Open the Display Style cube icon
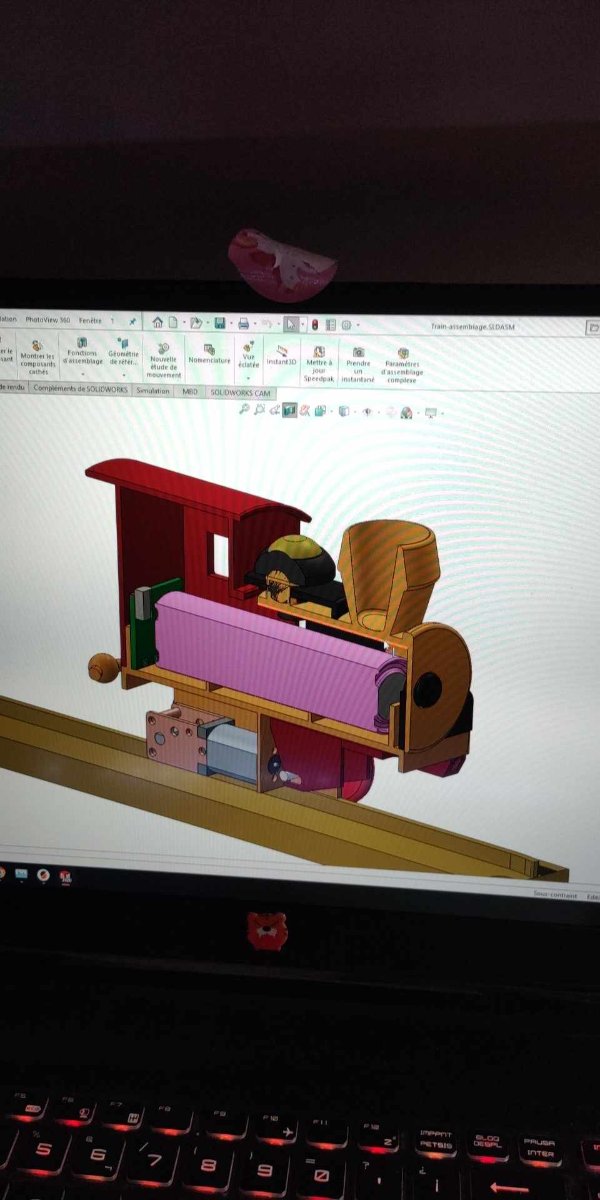The width and height of the screenshot is (600, 1200). point(344,411)
